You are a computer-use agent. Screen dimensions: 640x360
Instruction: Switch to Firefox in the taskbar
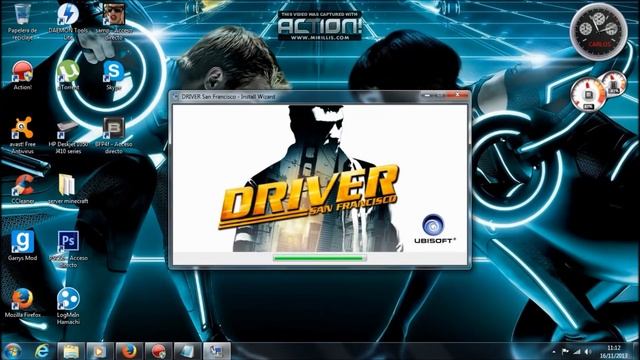pyautogui.click(x=129, y=351)
